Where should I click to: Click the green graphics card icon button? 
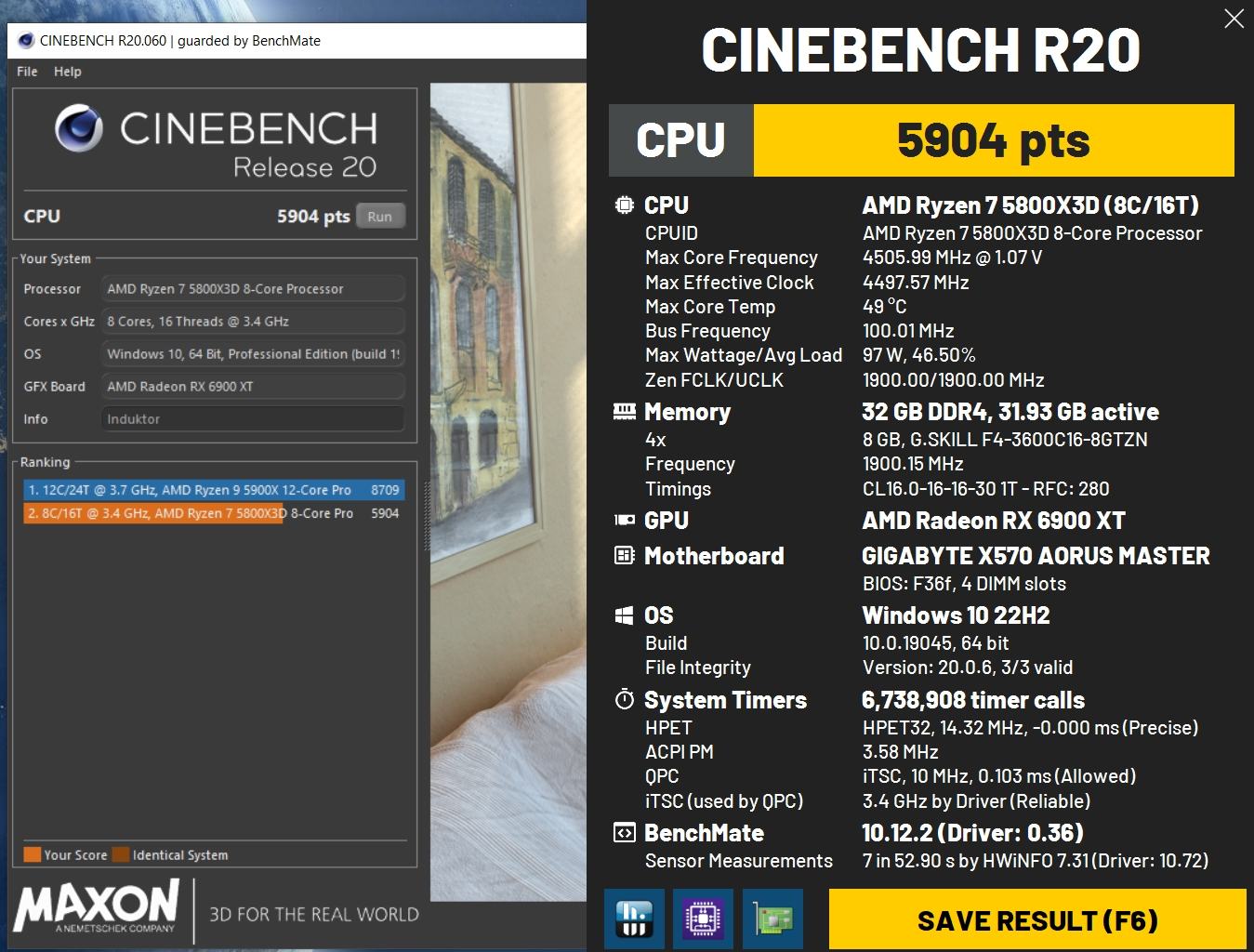point(772,919)
